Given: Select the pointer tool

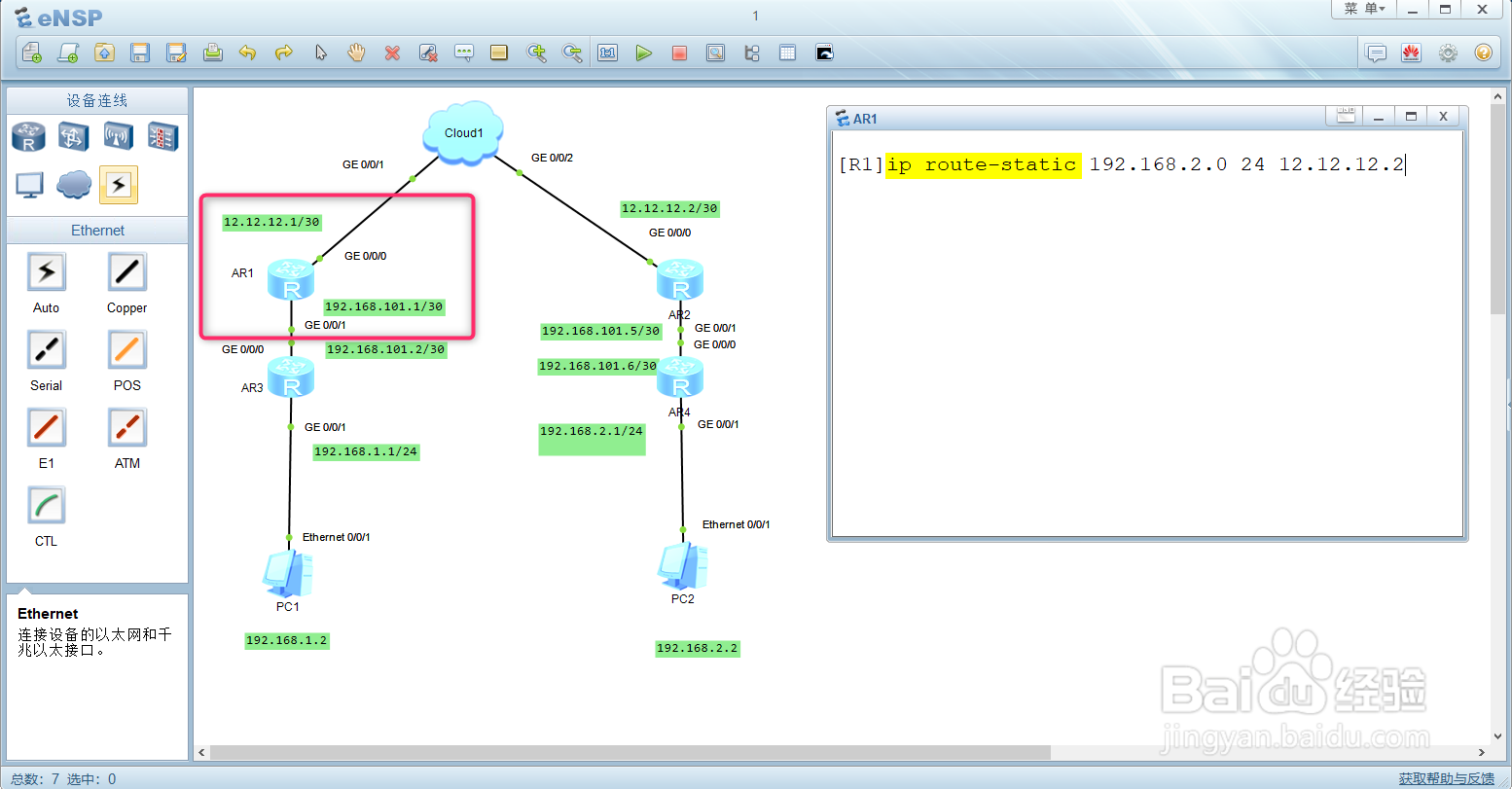Looking at the screenshot, I should tap(320, 53).
